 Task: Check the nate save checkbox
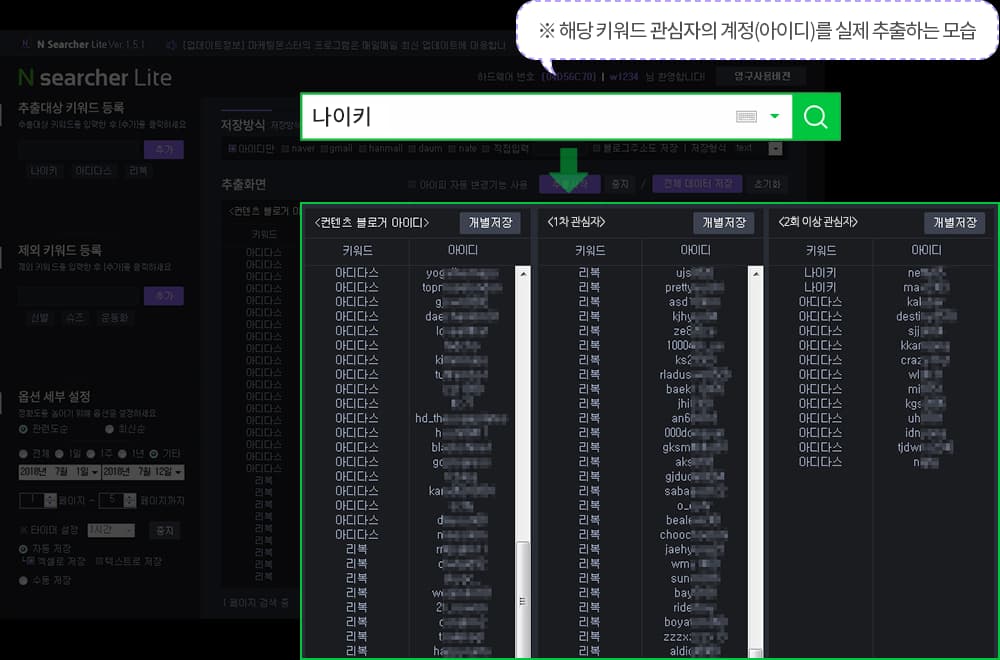coord(452,148)
